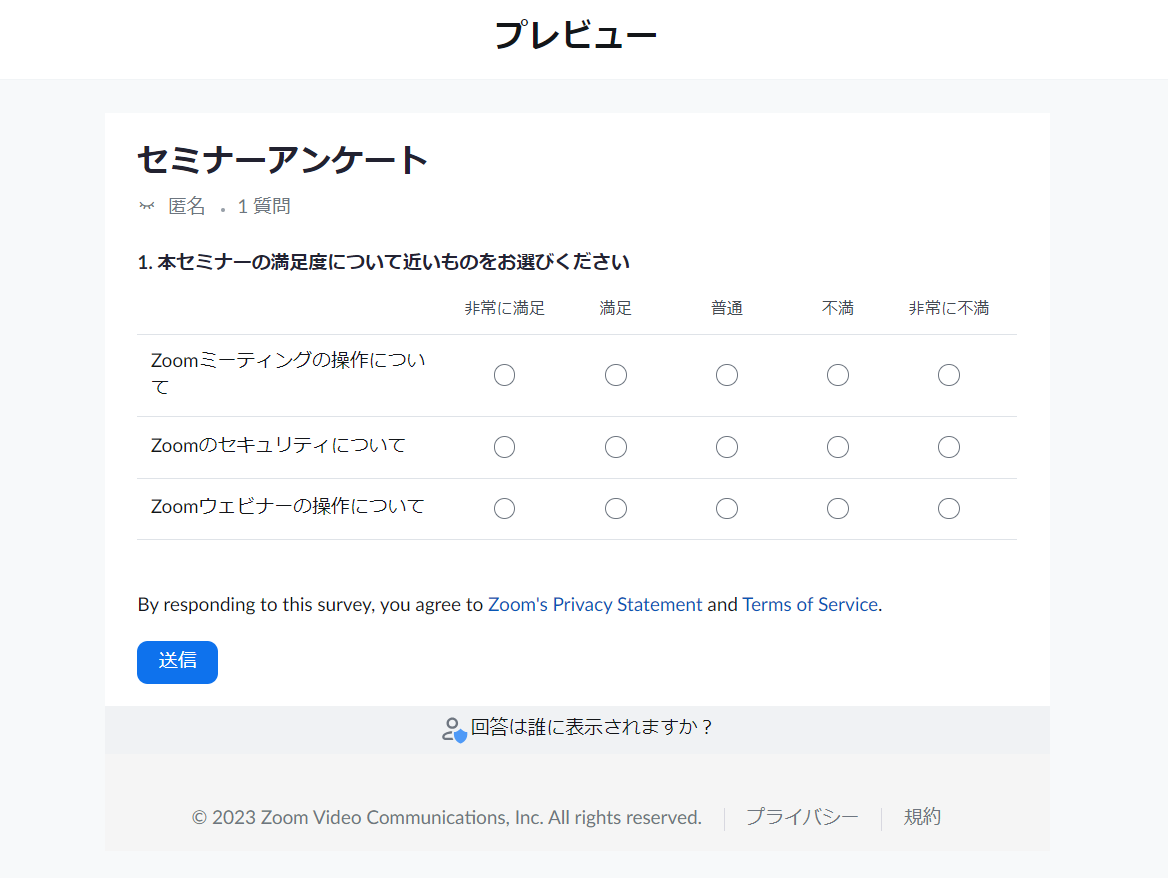1168x878 pixels.
Task: Click the 非常に満足 column header
Action: coord(504,308)
